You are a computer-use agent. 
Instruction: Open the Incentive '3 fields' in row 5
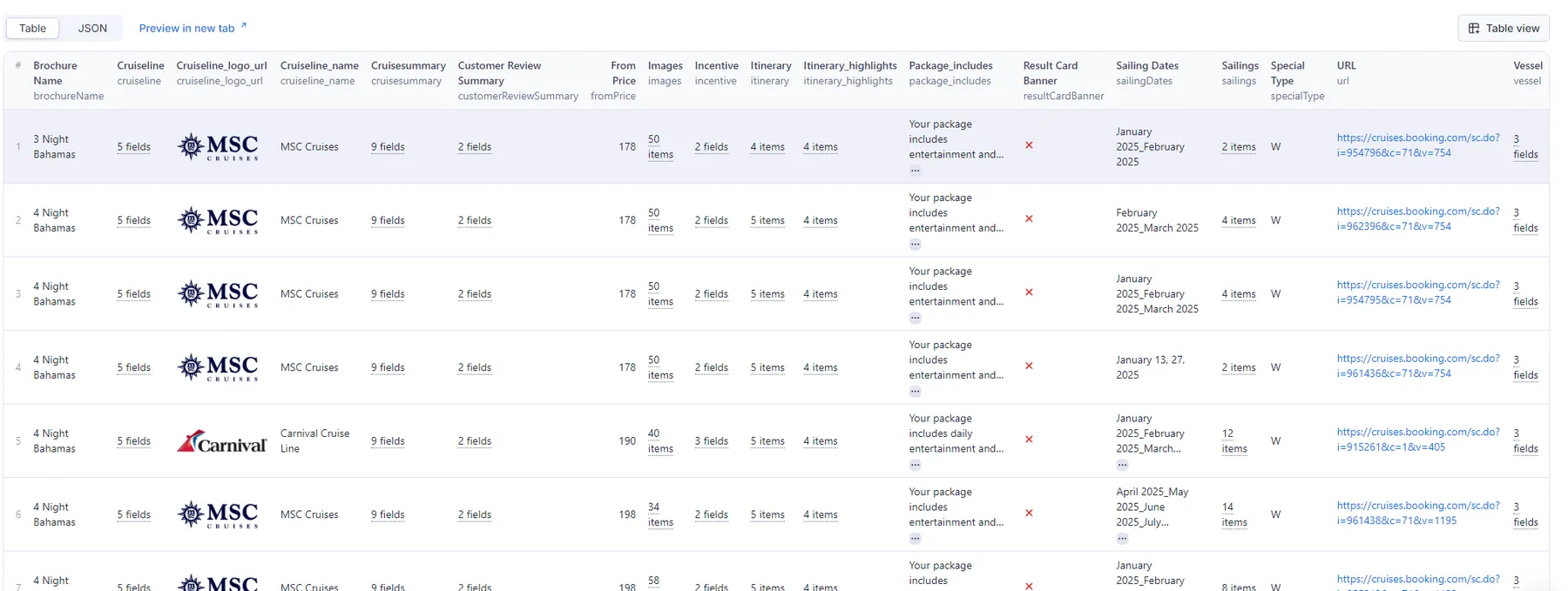click(712, 441)
